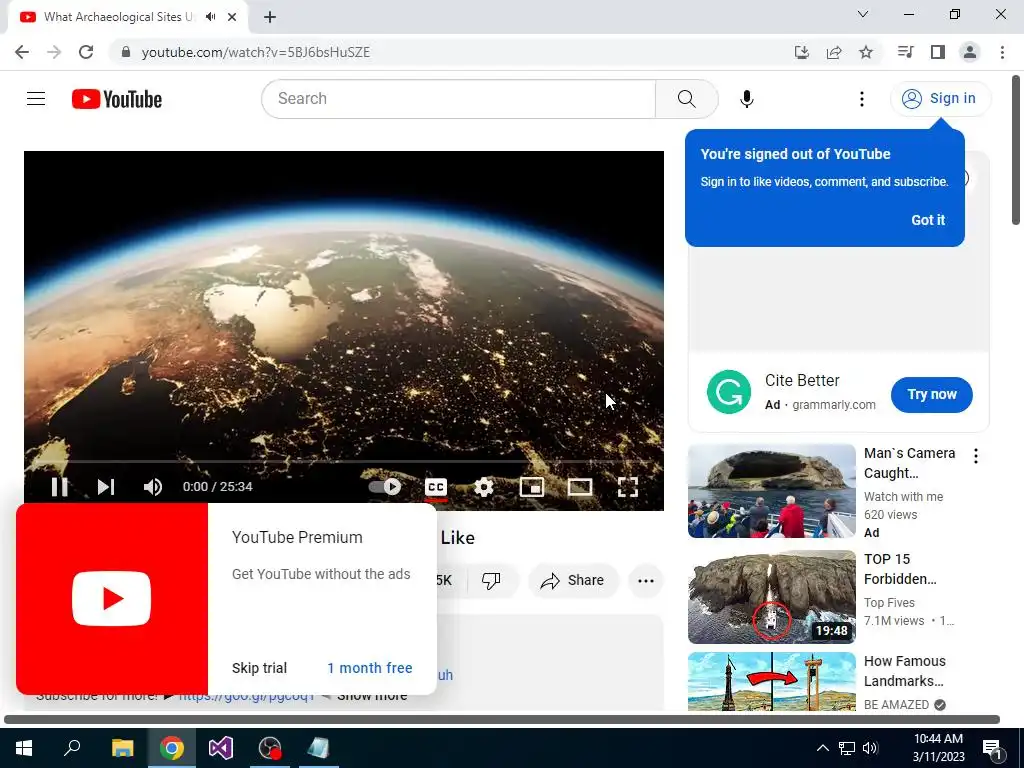The height and width of the screenshot is (768, 1024).
Task: Open a new Chrome tab
Action: [270, 17]
